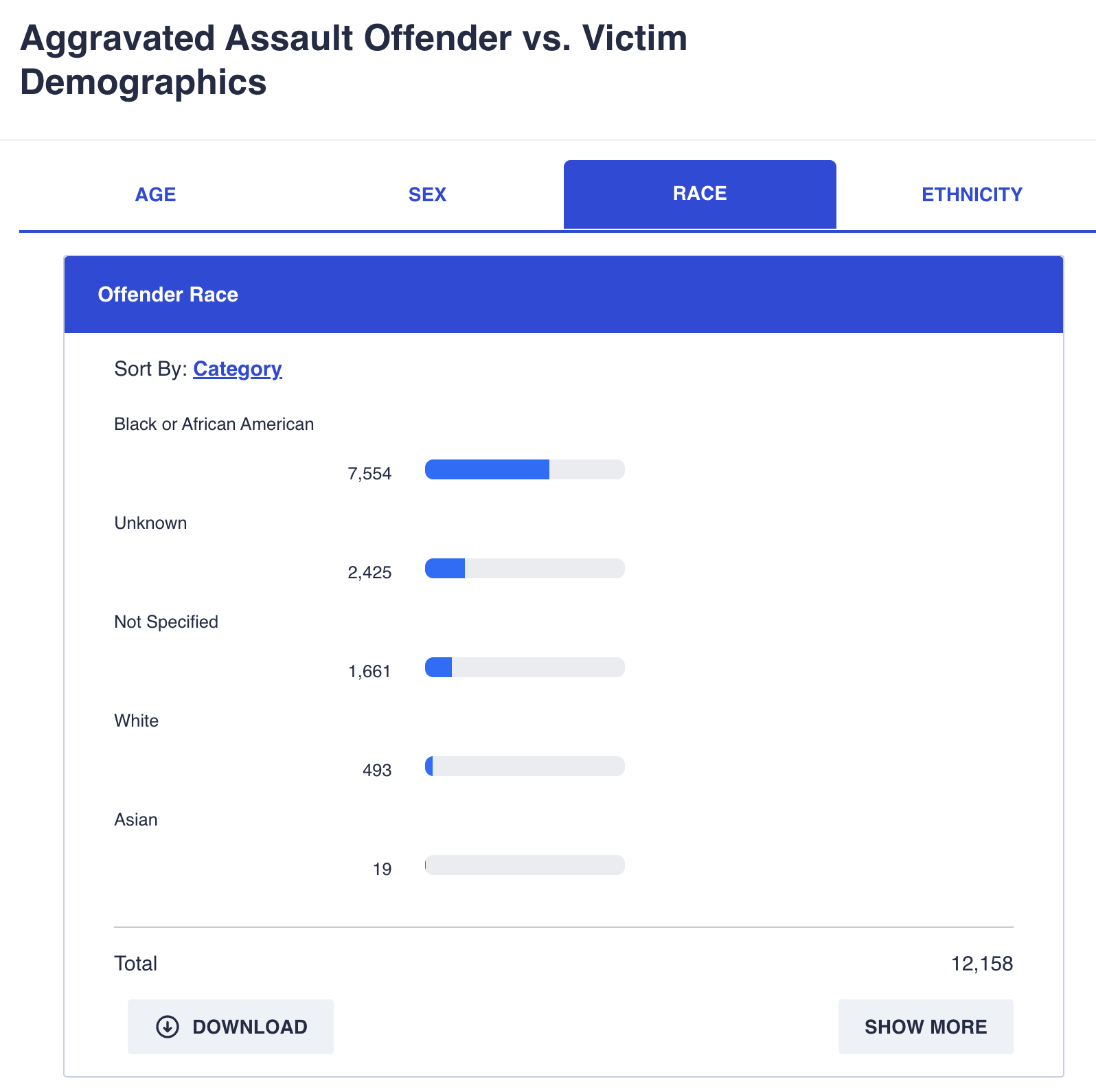Click the Asian category progress bar

525,865
